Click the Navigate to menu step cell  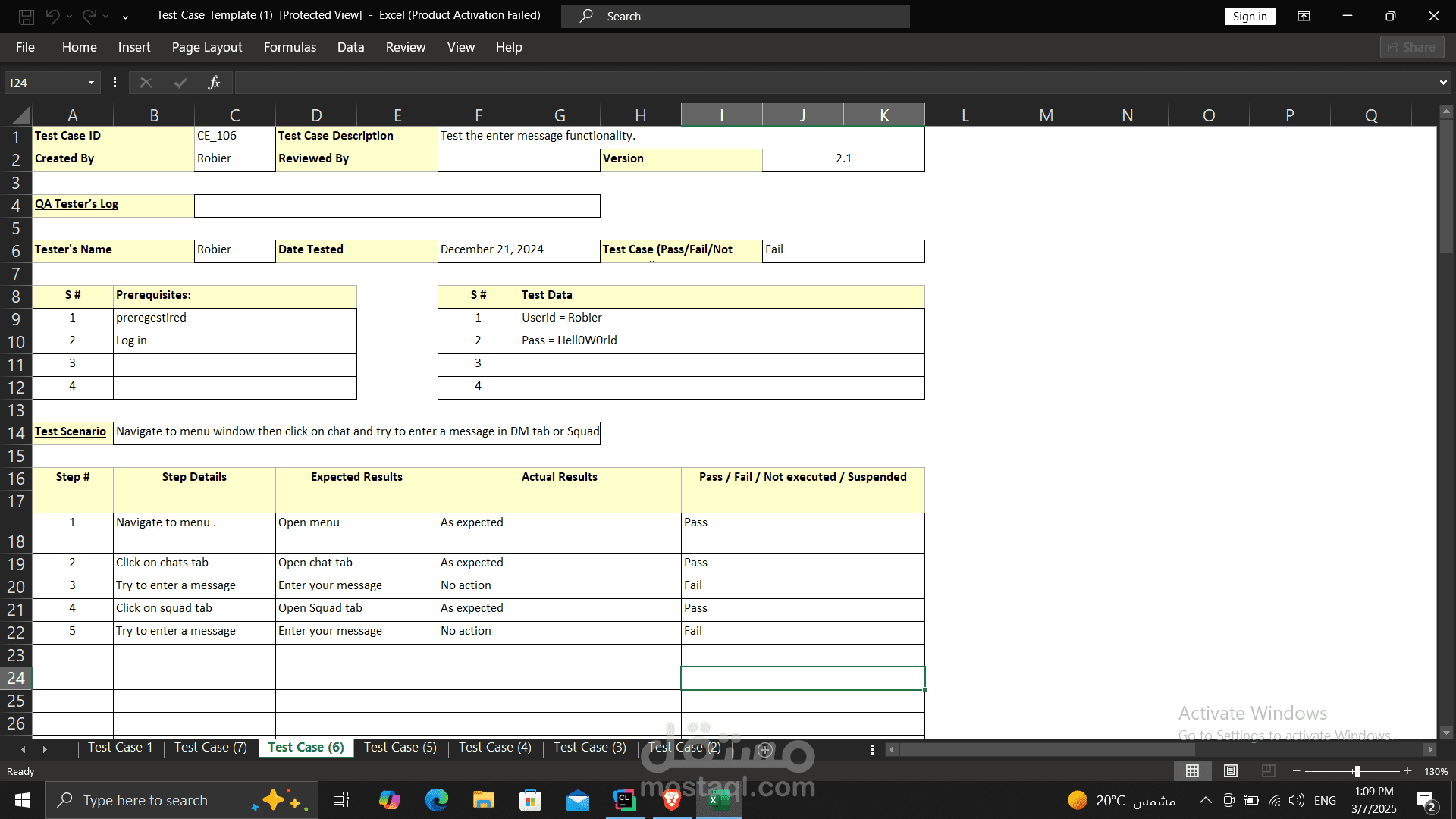pos(194,532)
